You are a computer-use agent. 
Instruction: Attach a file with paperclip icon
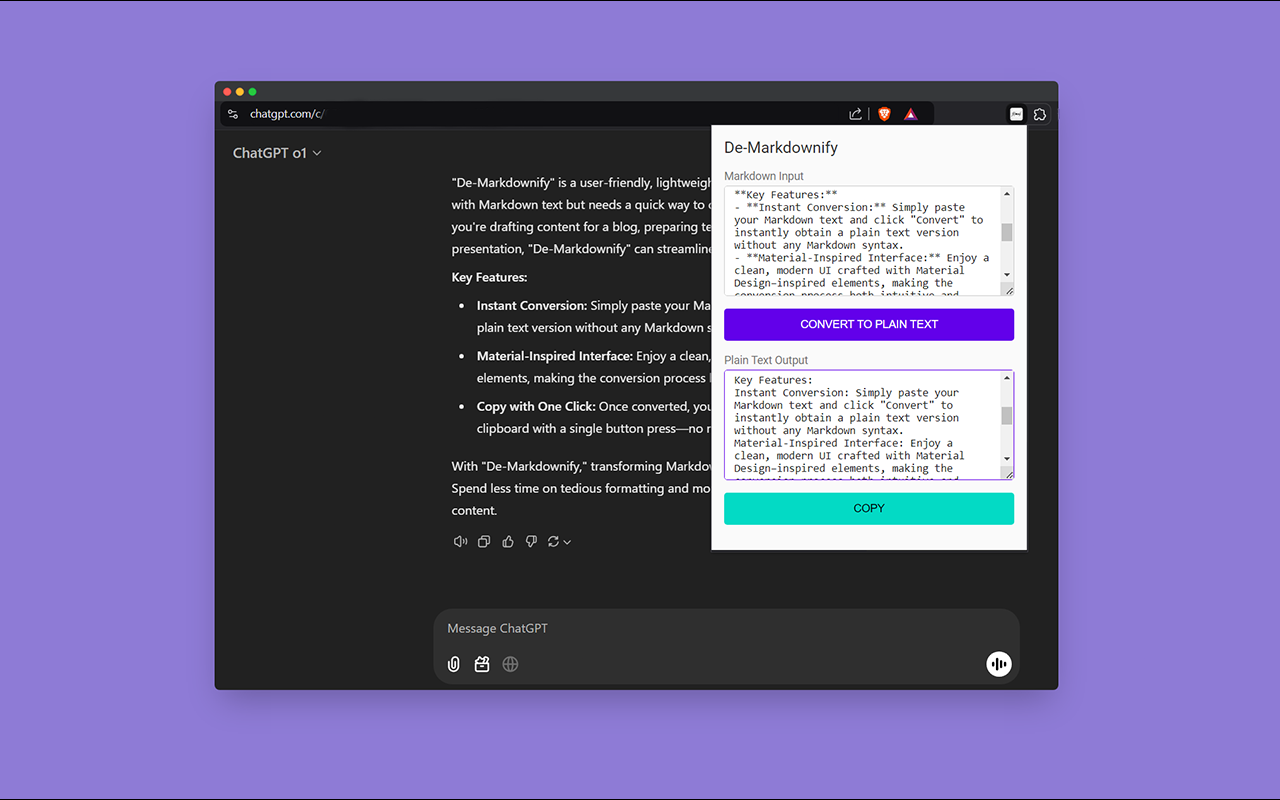pos(454,664)
